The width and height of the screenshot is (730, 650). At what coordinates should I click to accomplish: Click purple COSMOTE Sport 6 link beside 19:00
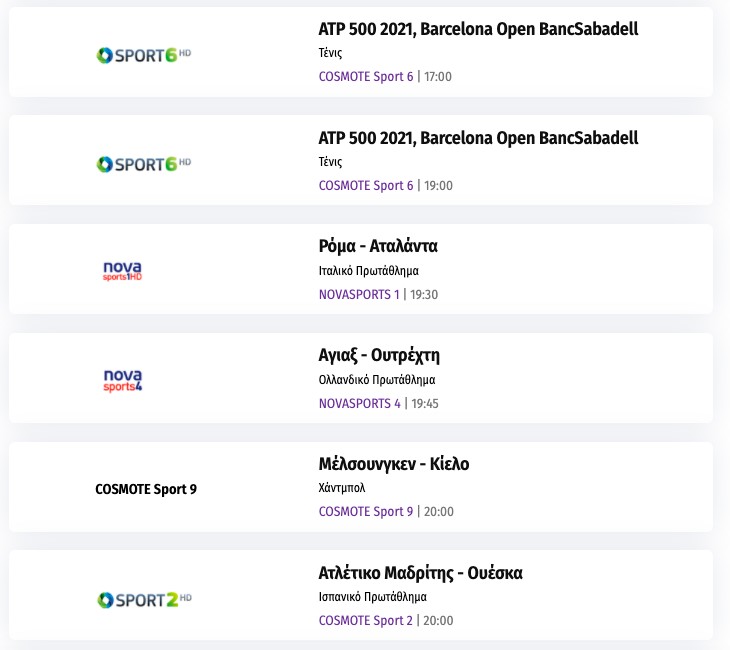point(365,185)
